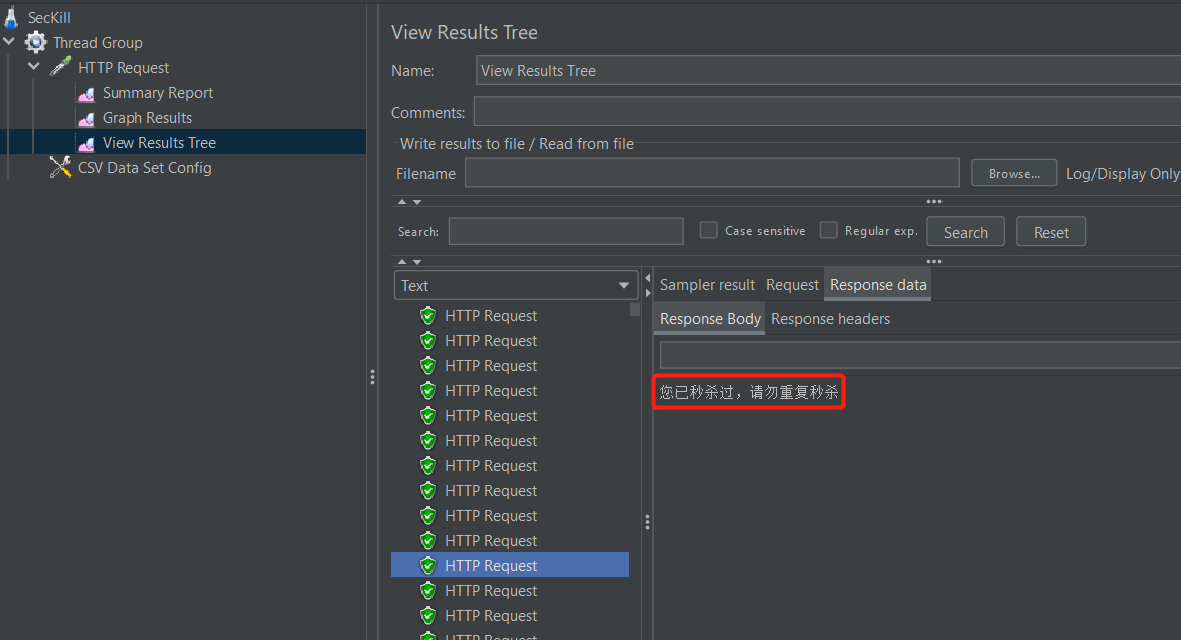1181x640 pixels.
Task: Enable the Case sensitive checkbox
Action: (x=708, y=230)
